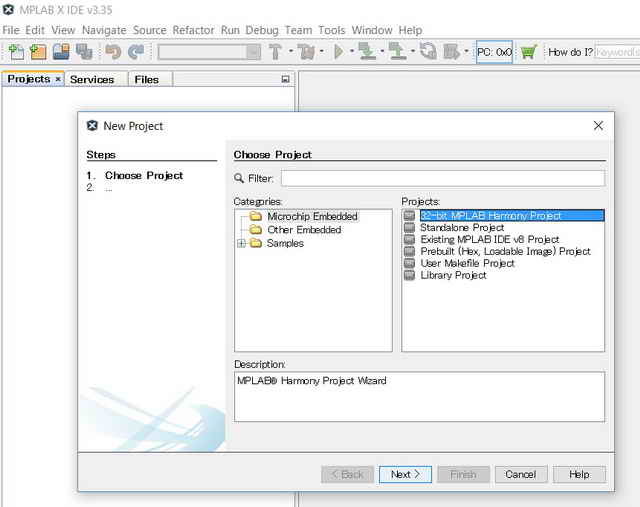Open the project configuration combo box
The height and width of the screenshot is (507, 640).
pos(209,52)
